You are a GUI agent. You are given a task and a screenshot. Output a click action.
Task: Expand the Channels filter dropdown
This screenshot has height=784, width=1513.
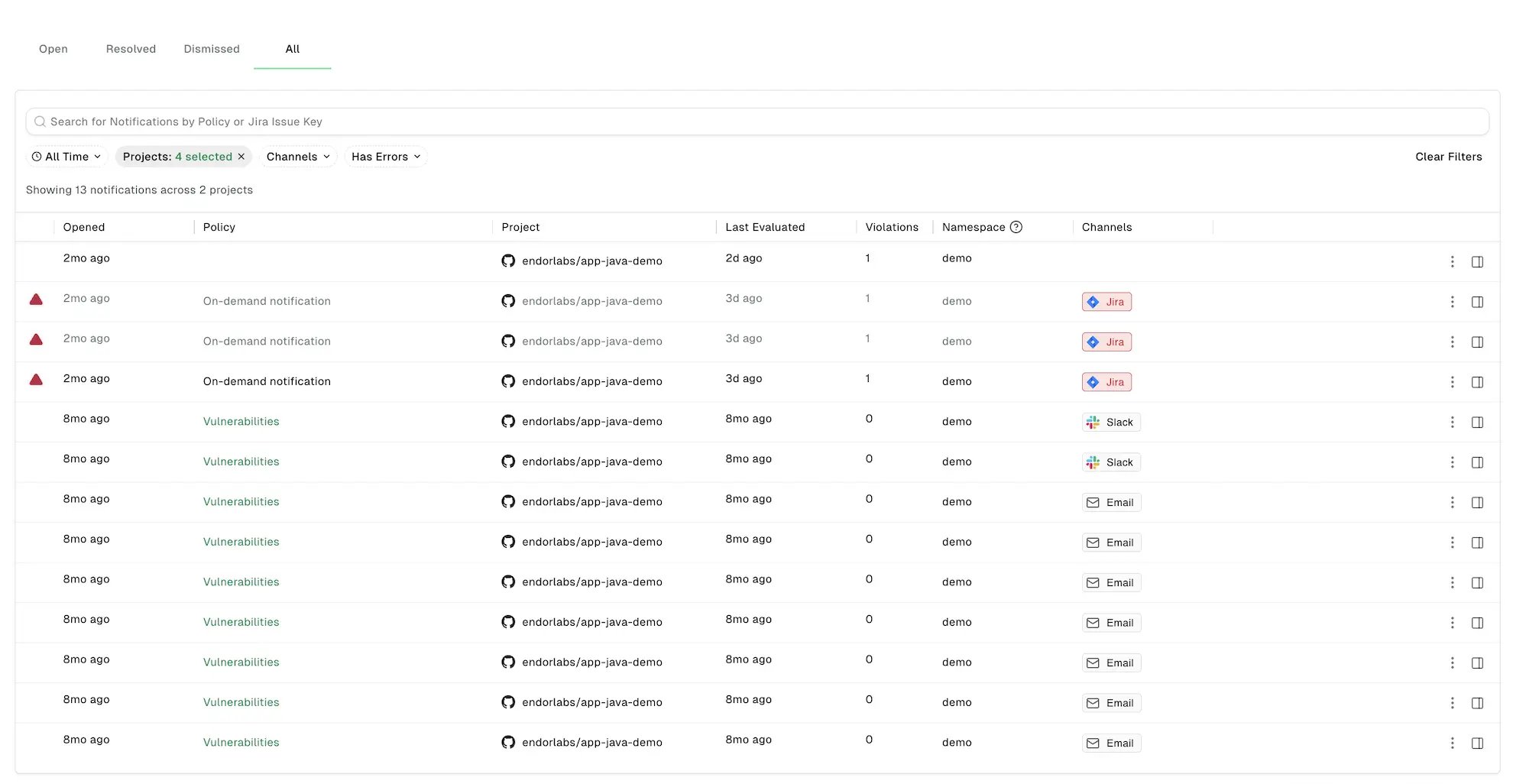tap(298, 157)
